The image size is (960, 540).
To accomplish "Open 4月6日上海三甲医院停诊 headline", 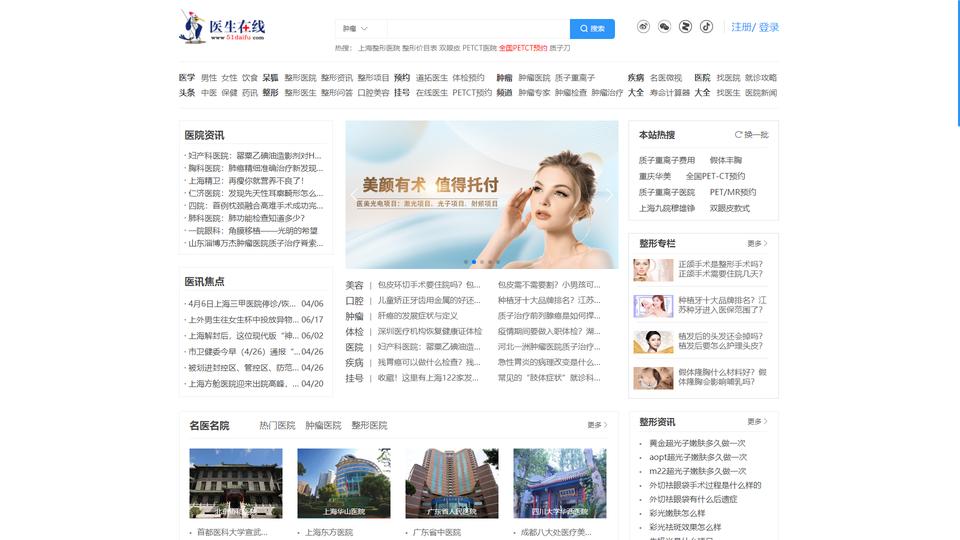I will point(242,304).
